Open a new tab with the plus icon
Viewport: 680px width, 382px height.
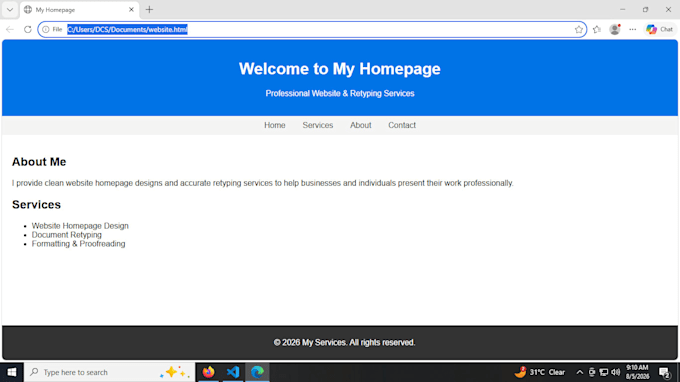click(149, 10)
